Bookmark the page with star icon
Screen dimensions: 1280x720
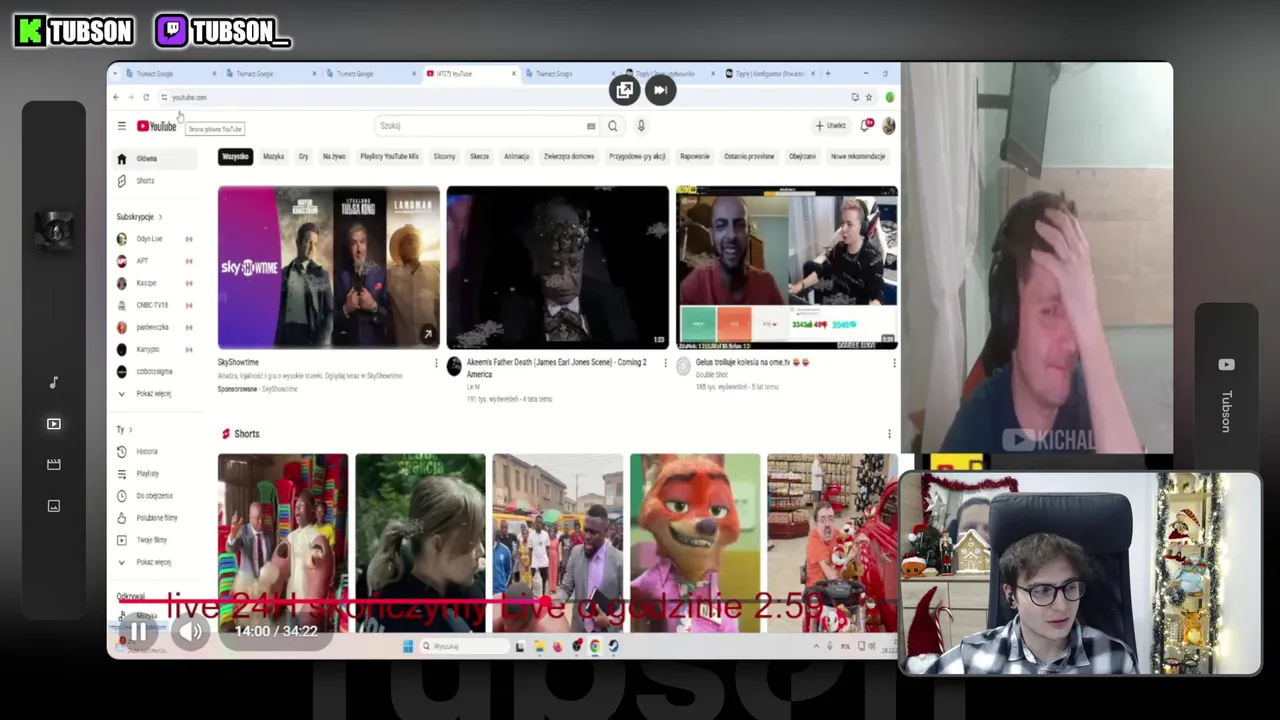(x=869, y=97)
